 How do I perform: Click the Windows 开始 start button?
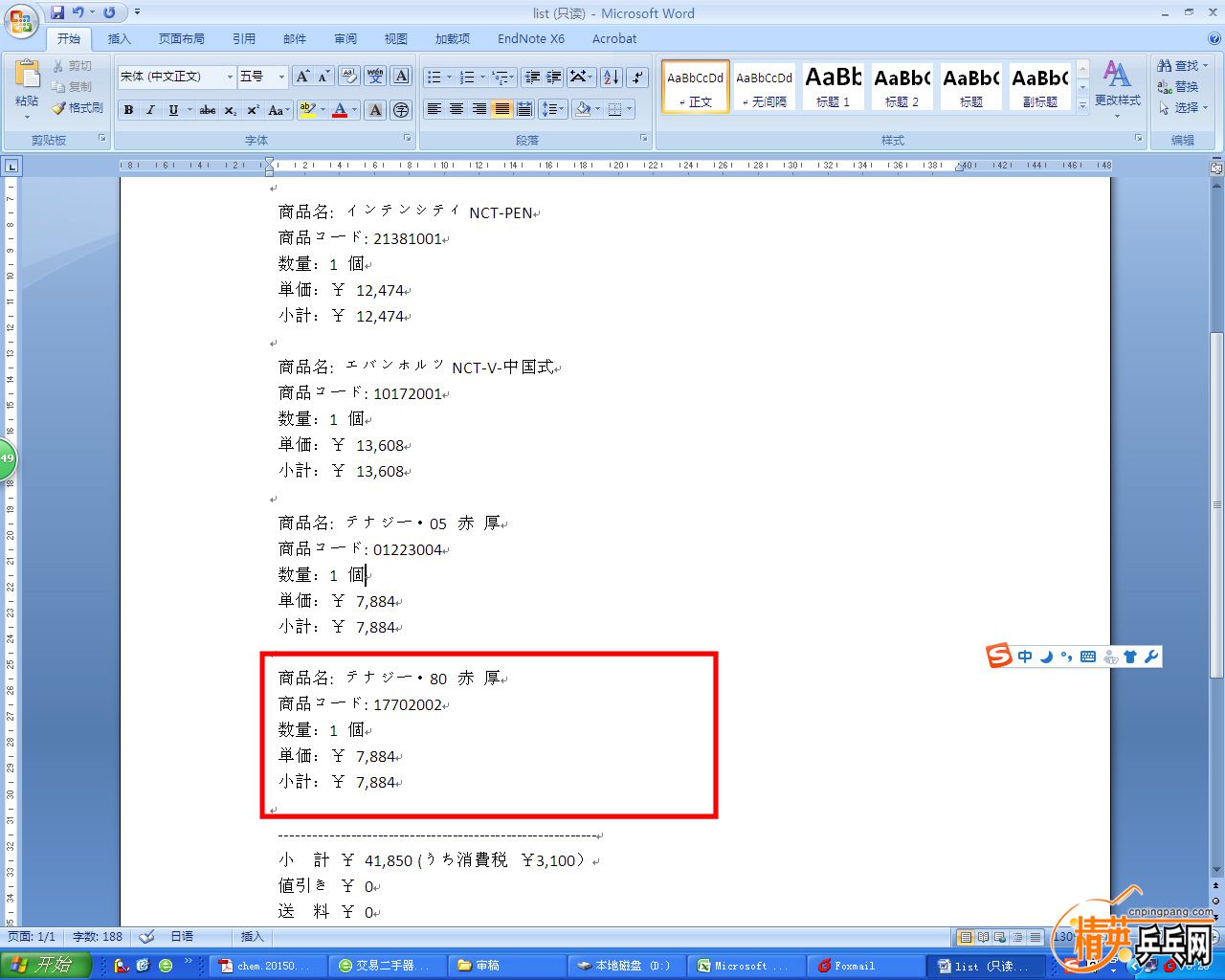(45, 965)
